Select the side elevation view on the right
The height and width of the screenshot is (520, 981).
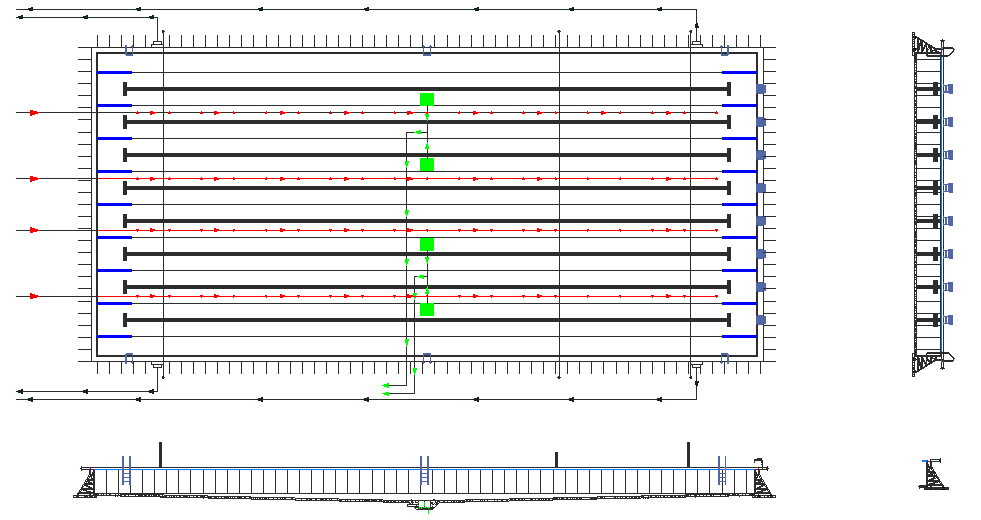[x=932, y=204]
